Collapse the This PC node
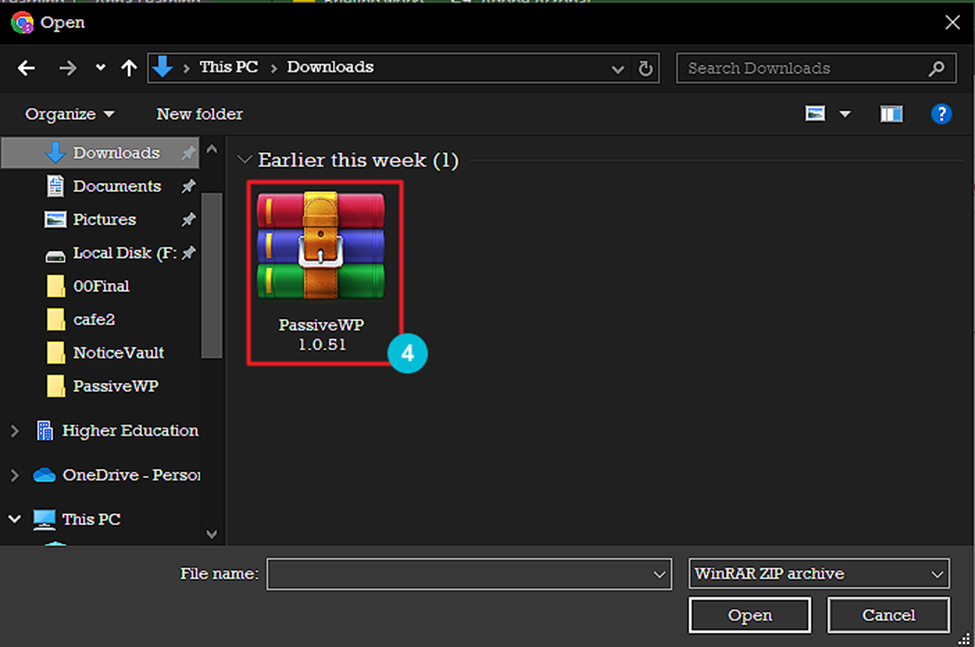Image resolution: width=975 pixels, height=647 pixels. (15, 519)
